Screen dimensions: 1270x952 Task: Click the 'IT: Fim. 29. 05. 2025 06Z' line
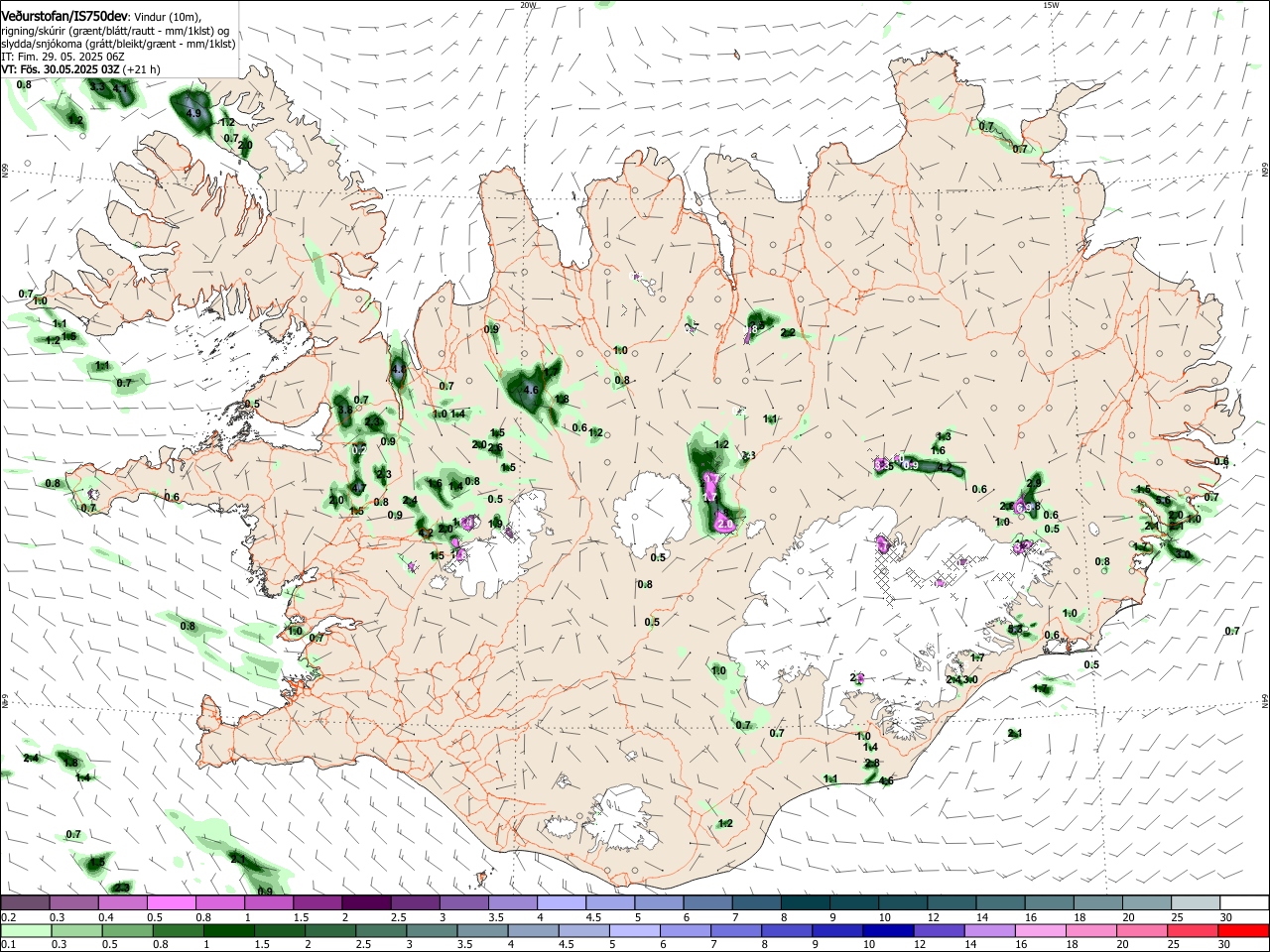[x=63, y=57]
